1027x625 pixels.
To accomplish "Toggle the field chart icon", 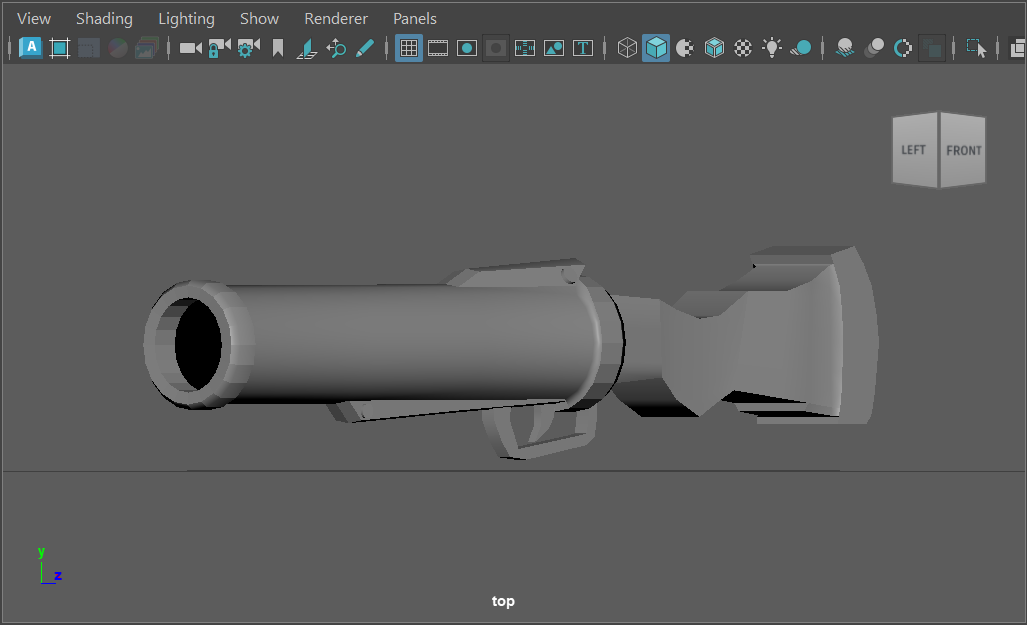I will (525, 48).
